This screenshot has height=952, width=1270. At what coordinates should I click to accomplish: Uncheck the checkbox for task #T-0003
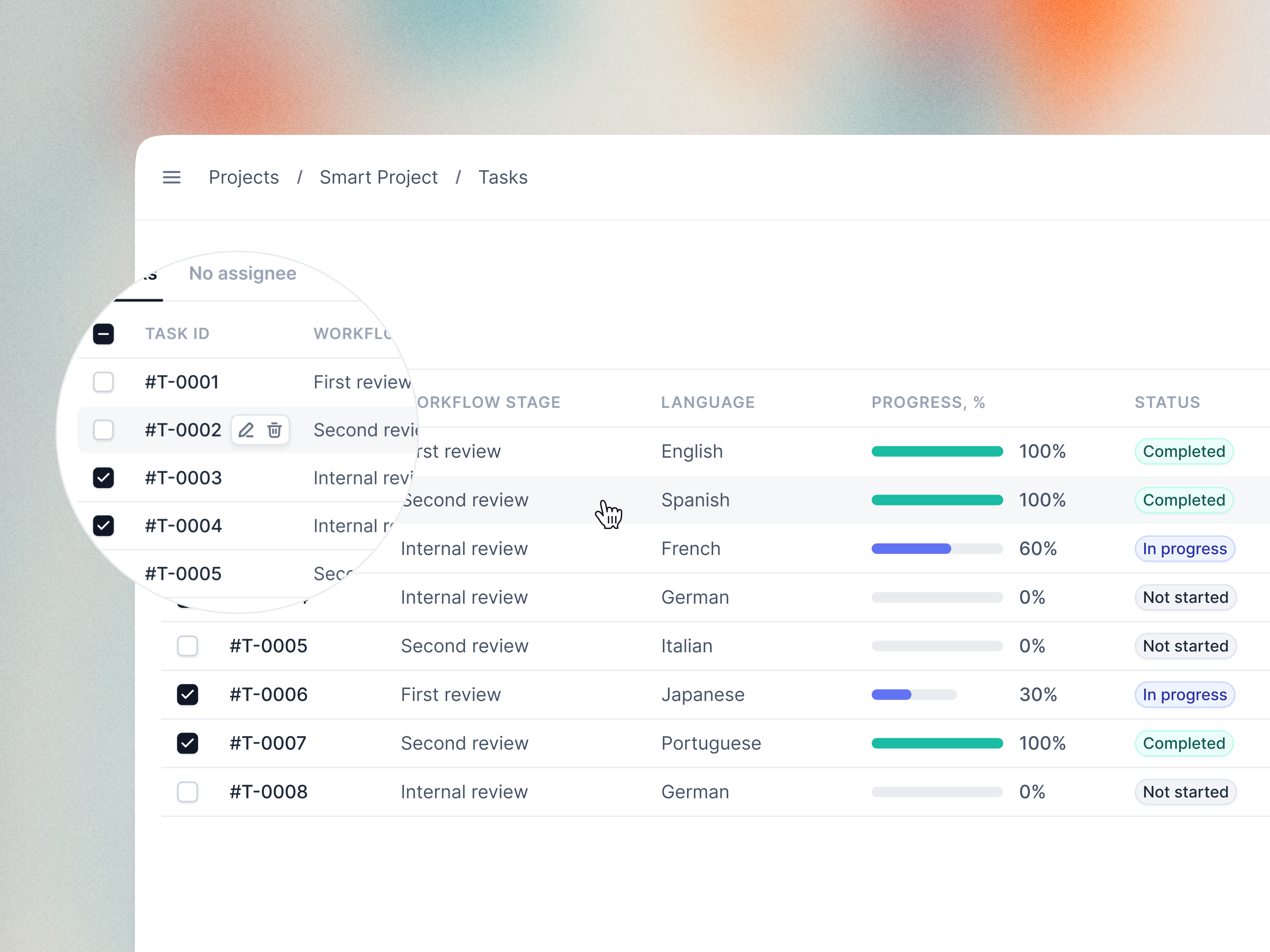tap(103, 478)
